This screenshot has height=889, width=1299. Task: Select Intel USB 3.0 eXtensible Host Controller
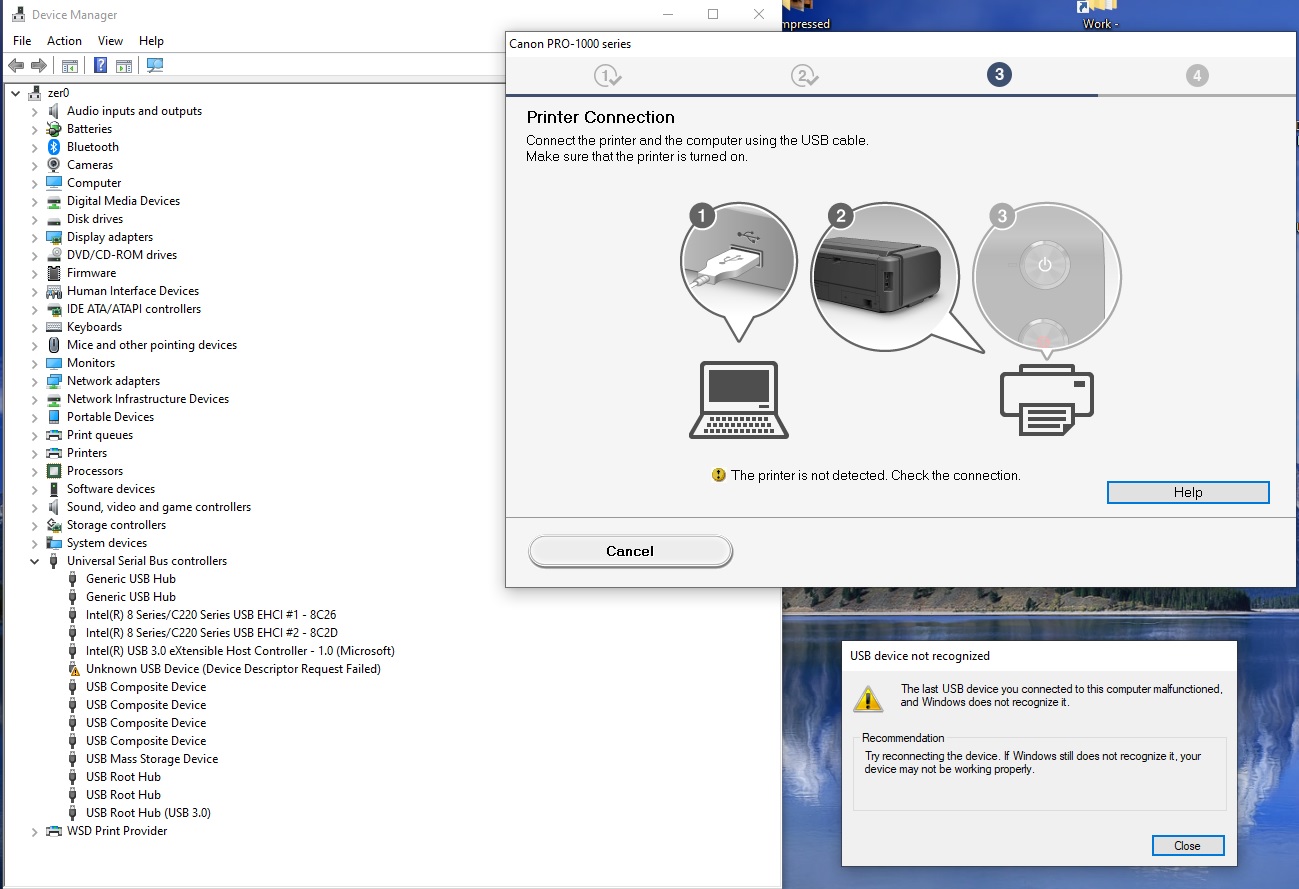point(240,651)
